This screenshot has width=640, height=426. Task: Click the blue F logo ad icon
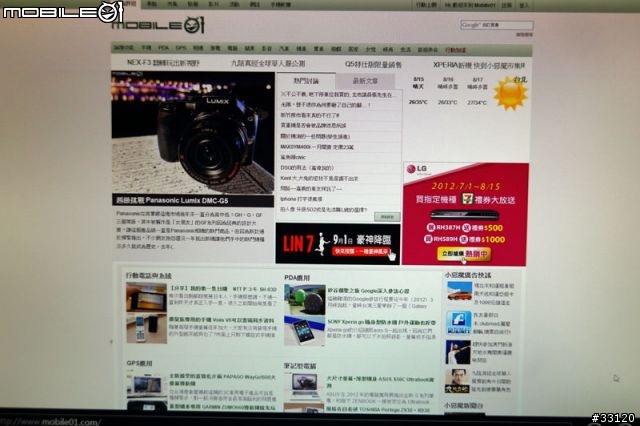pyautogui.click(x=459, y=323)
